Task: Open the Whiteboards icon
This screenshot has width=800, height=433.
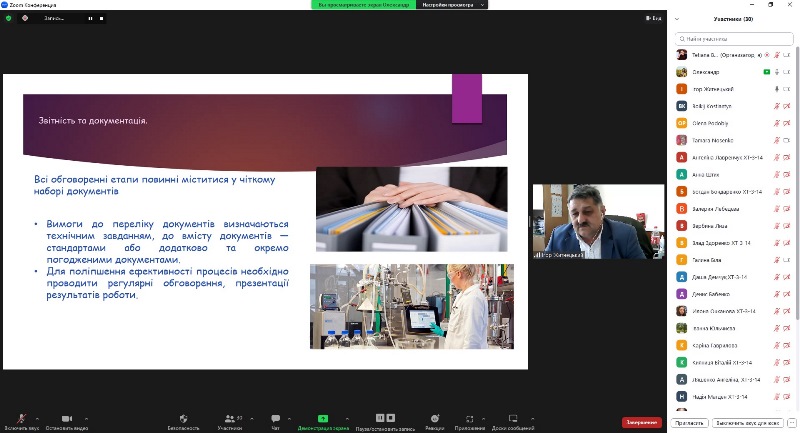Action: click(512, 419)
